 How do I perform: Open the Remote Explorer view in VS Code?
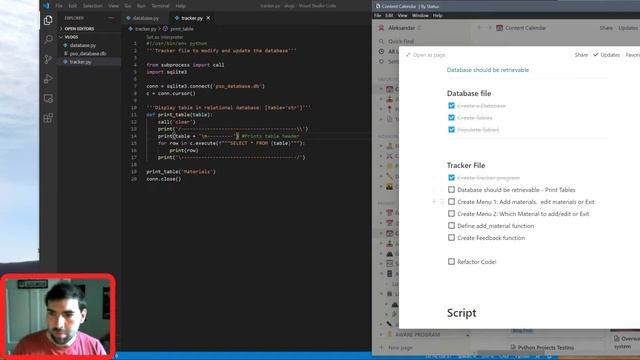pos(48,98)
